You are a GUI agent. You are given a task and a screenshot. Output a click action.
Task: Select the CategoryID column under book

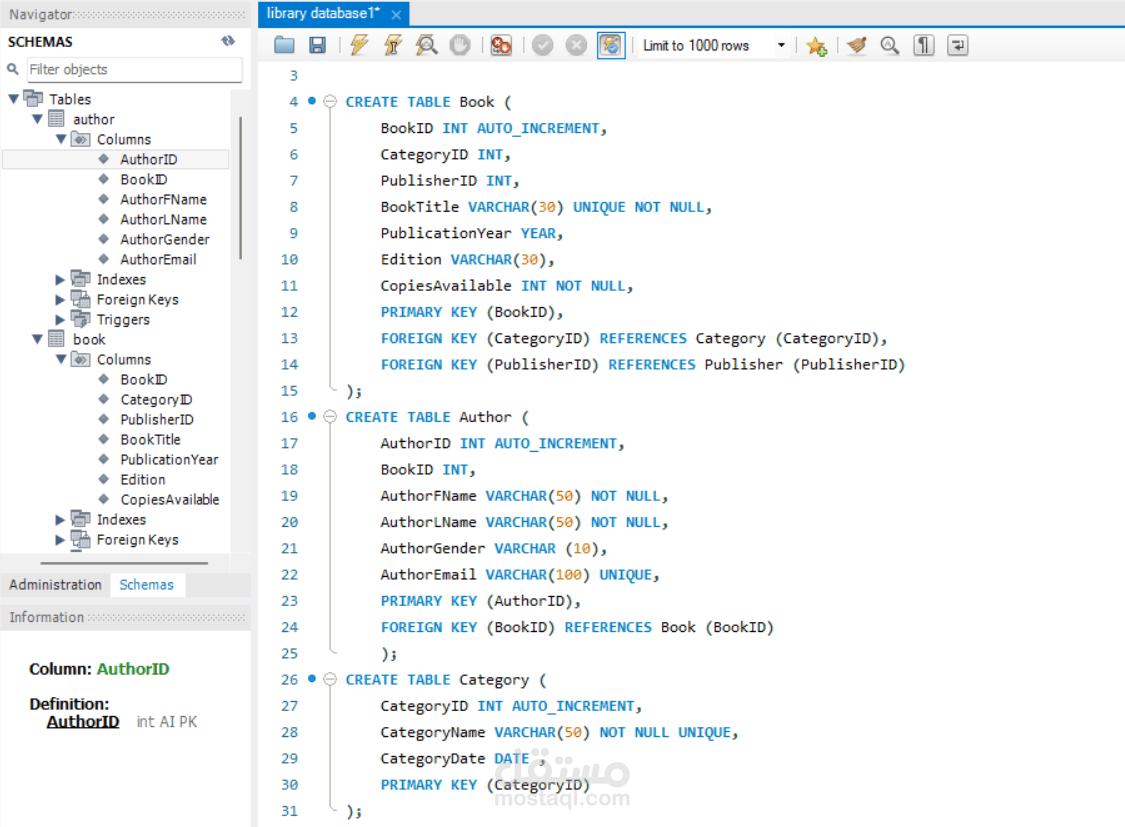click(156, 400)
